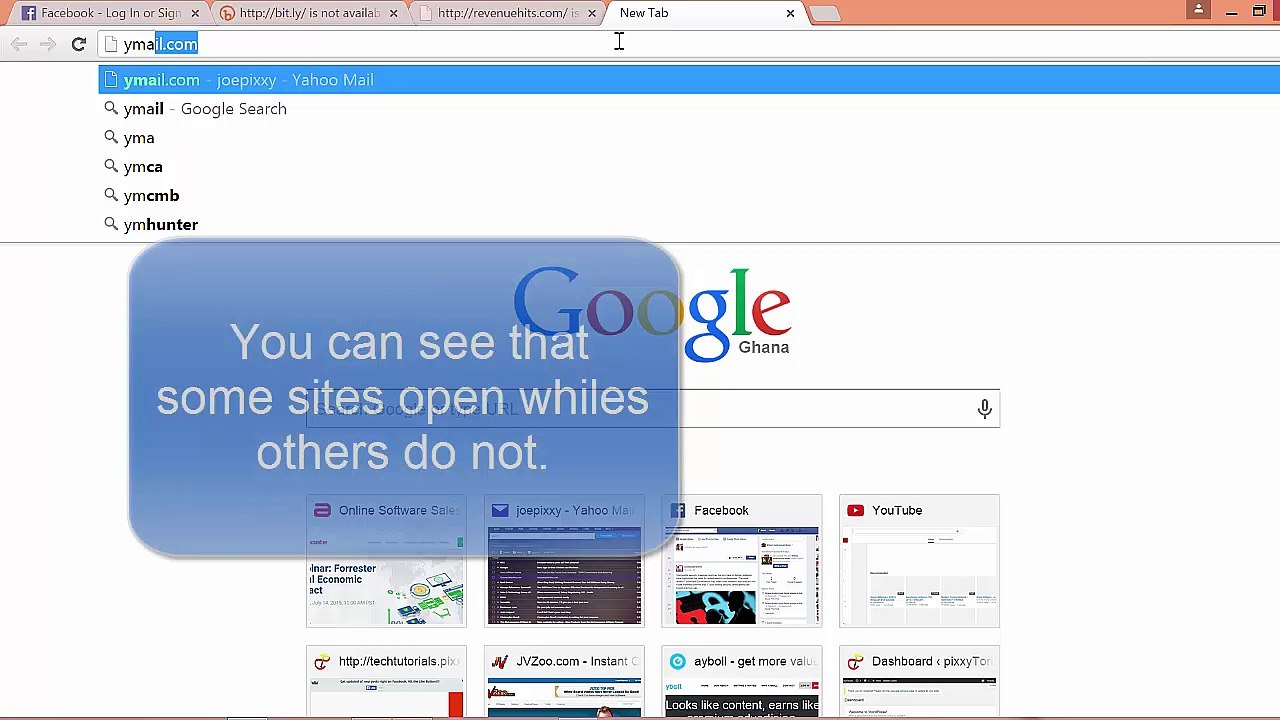
Task: Open the joepixxy Yahoo Mail thumbnail
Action: coord(564,561)
